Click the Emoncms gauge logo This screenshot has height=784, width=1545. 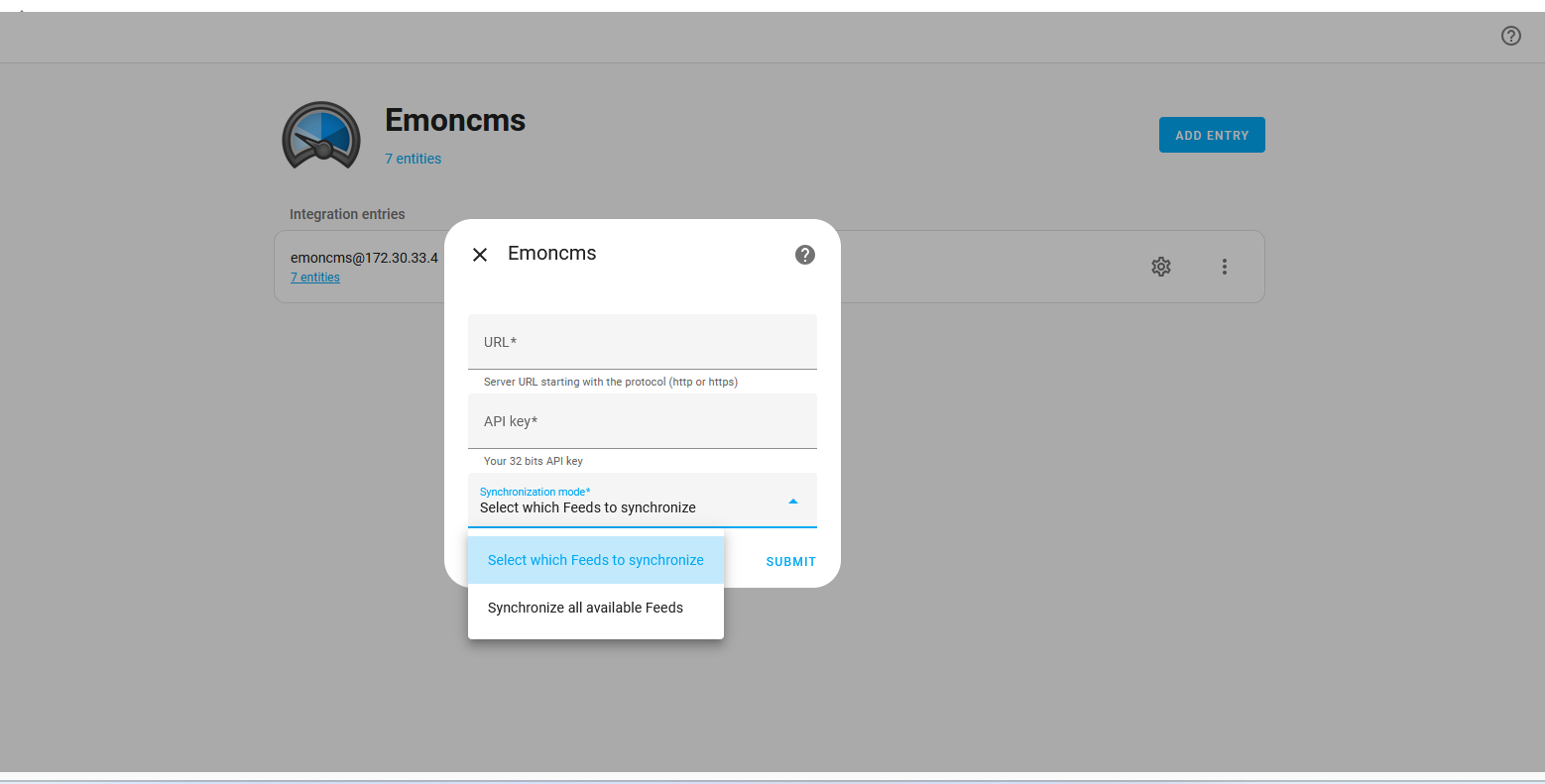click(320, 136)
